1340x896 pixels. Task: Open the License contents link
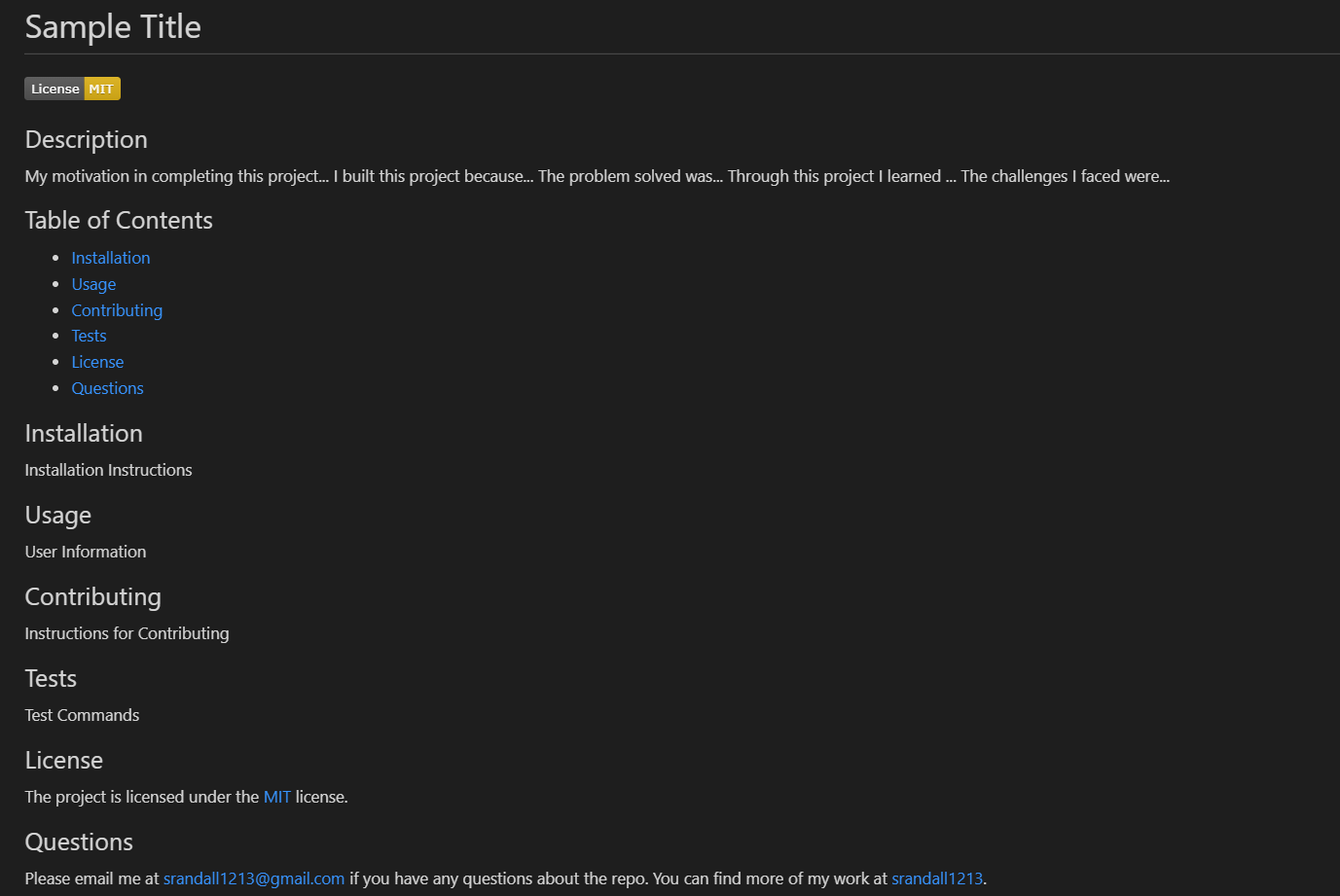click(x=97, y=362)
